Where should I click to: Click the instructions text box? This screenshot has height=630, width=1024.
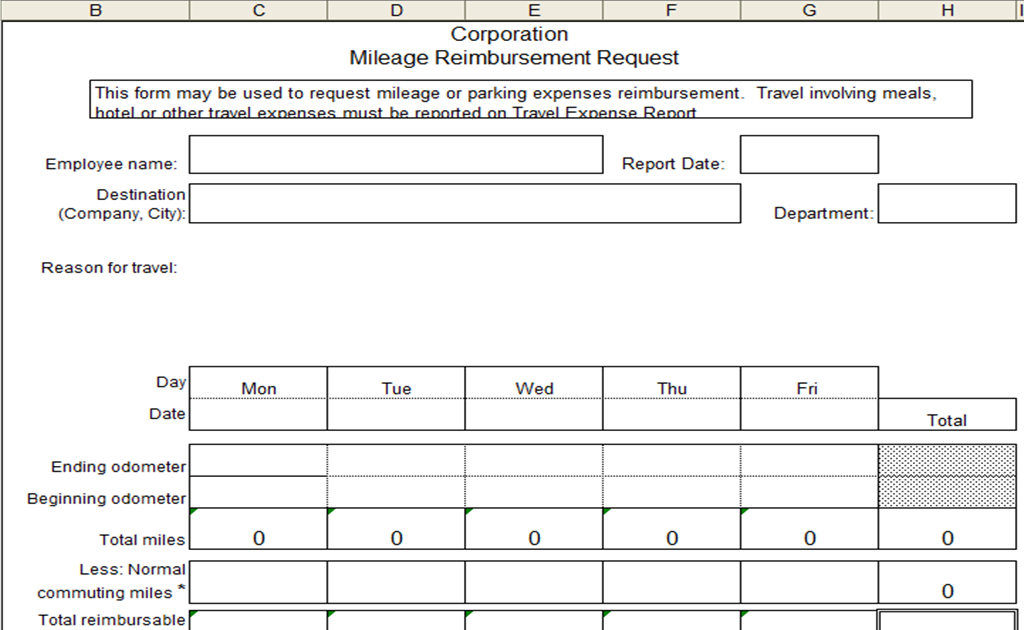(x=530, y=98)
